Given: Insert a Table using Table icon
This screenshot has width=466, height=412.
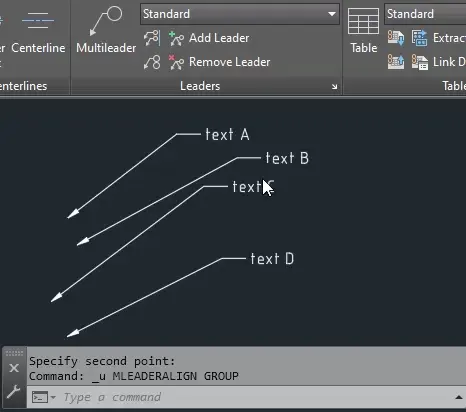Looking at the screenshot, I should [363, 30].
